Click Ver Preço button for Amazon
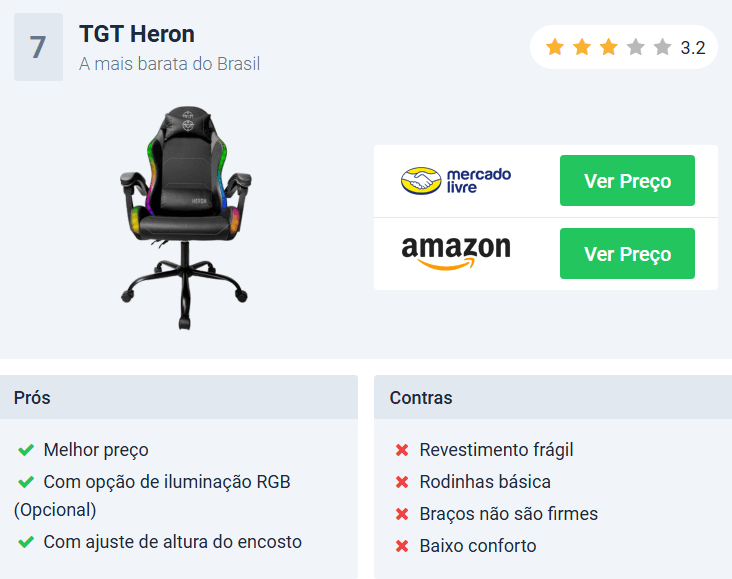 [627, 254]
